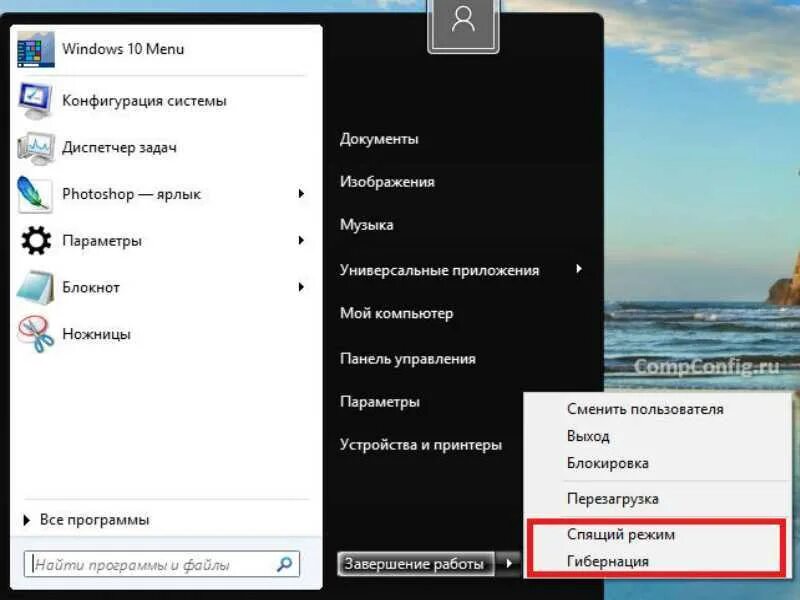Viewport: 800px width, 600px height.
Task: Select Сменить пользователя
Action: (645, 409)
